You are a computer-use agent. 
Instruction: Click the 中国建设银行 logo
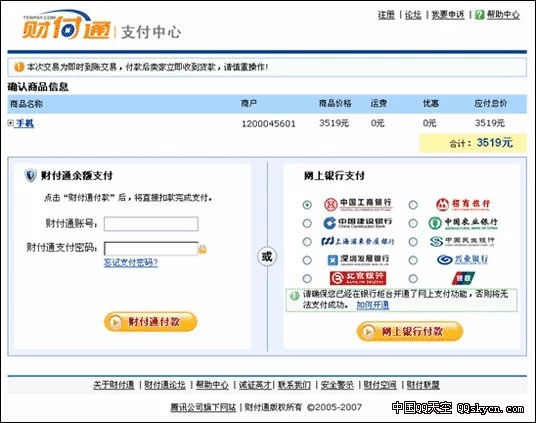358,223
